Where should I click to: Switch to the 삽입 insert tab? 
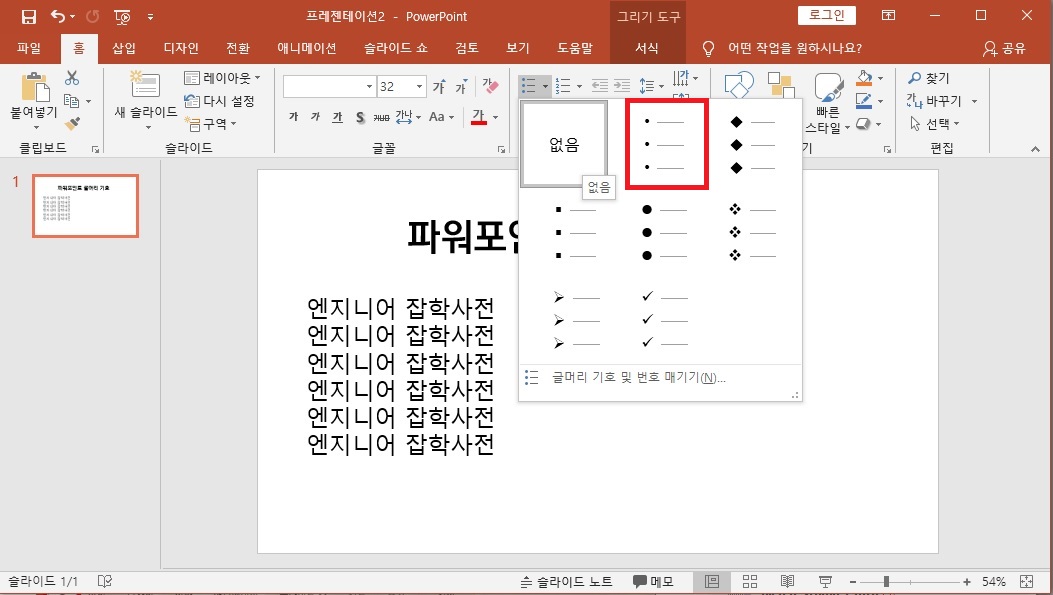(124, 48)
